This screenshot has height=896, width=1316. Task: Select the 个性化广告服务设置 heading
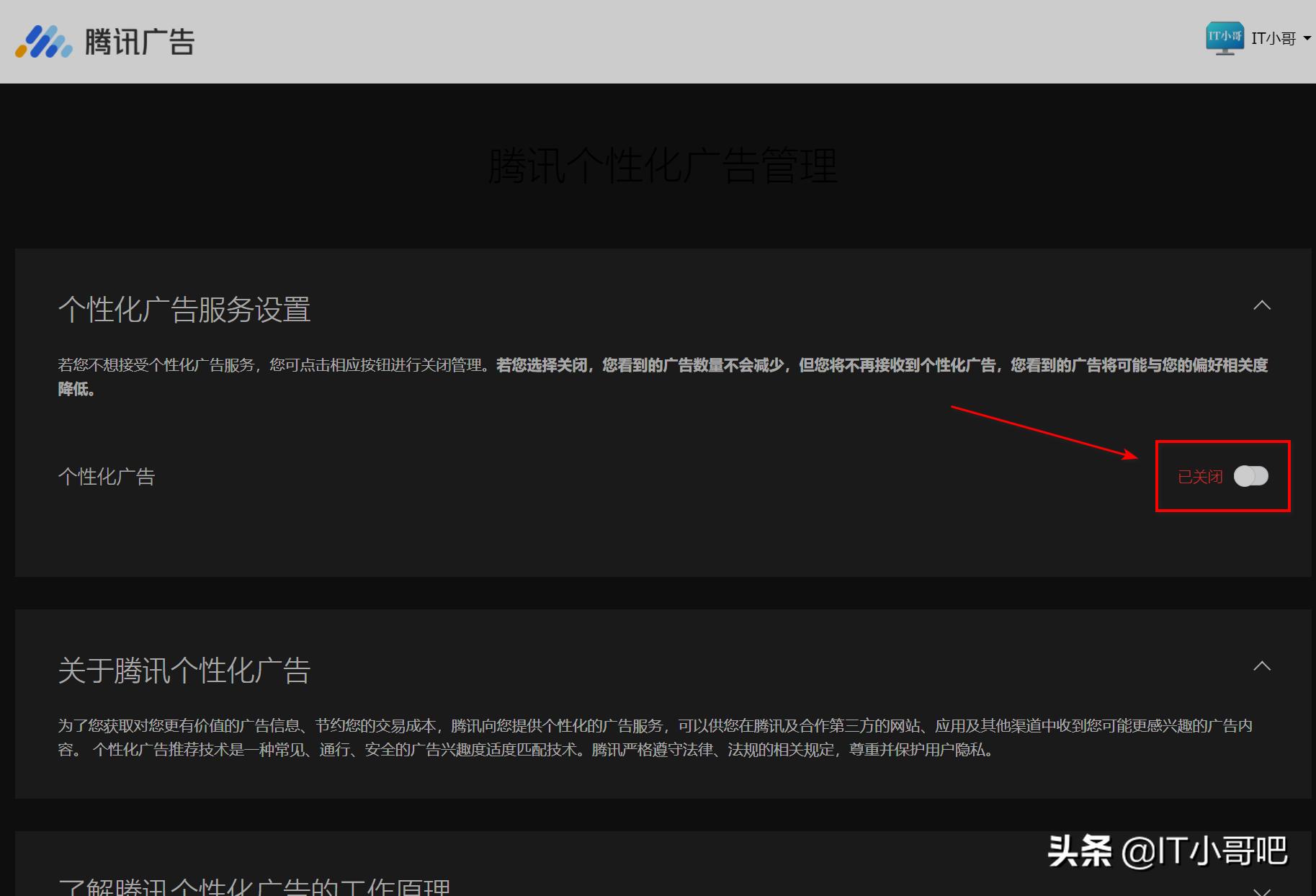point(184,310)
